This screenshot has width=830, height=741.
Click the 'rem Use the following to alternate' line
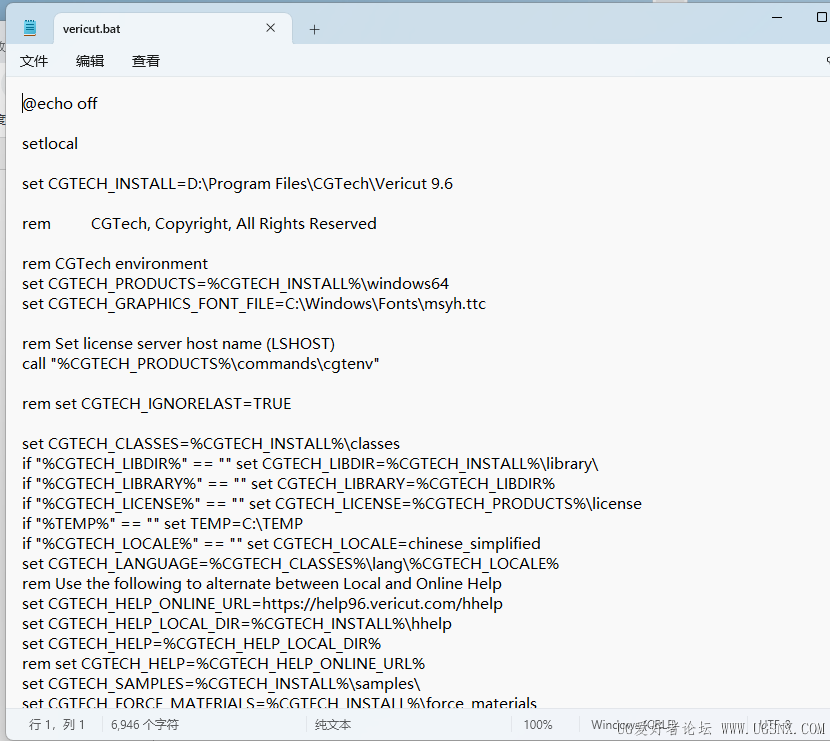pyautogui.click(x=261, y=584)
